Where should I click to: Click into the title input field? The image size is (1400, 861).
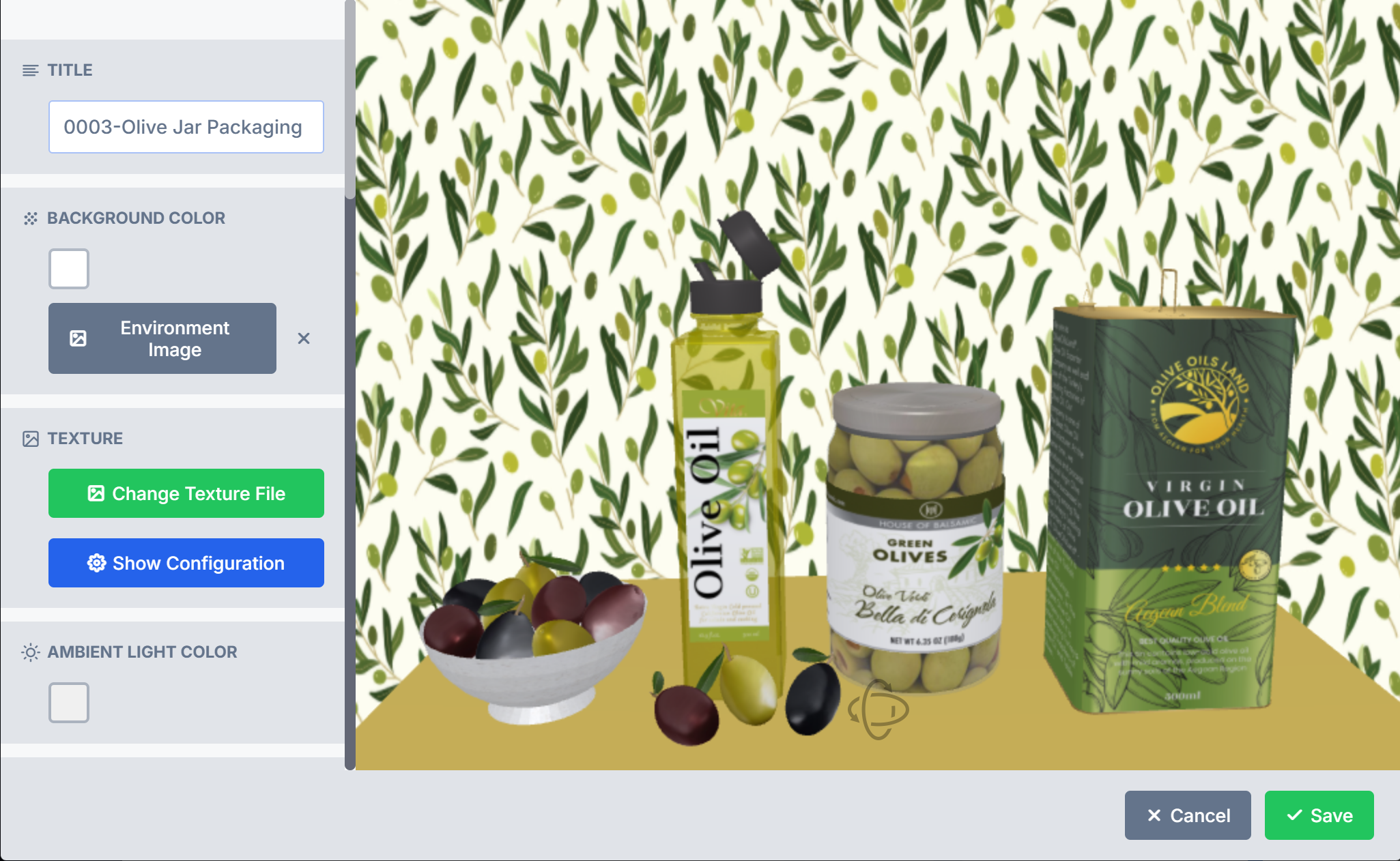(x=186, y=127)
